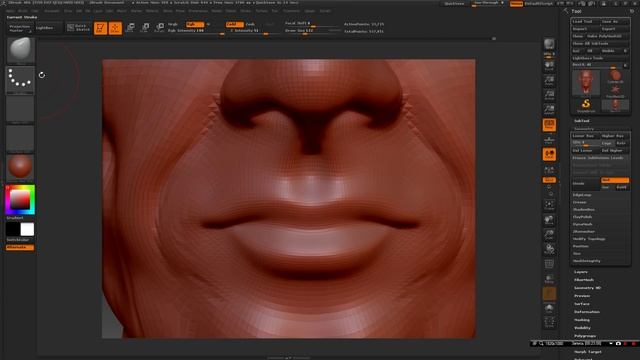Toggle Local symmetry rotation button
The height and width of the screenshot is (360, 640).
click(549, 154)
